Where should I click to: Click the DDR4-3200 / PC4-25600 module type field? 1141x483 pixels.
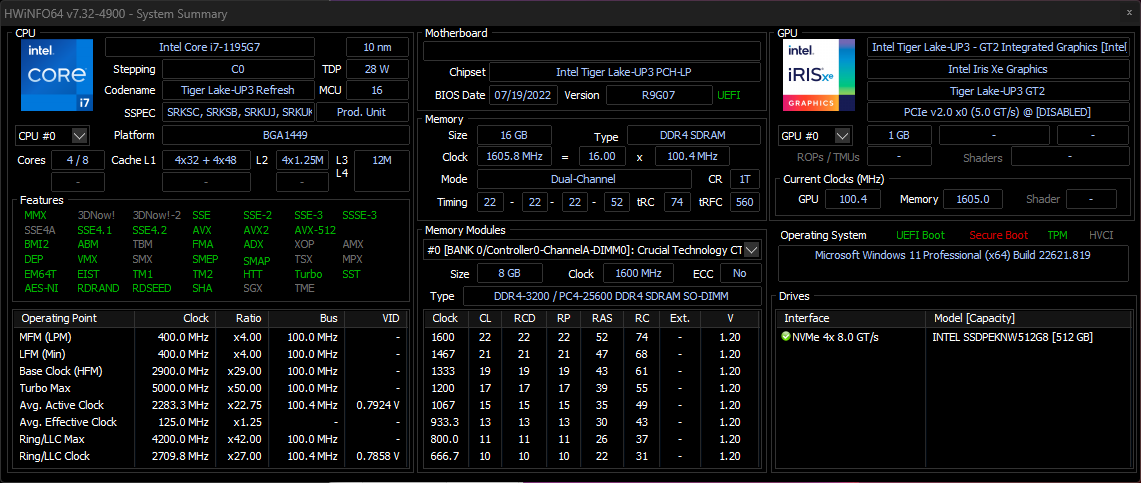point(612,296)
